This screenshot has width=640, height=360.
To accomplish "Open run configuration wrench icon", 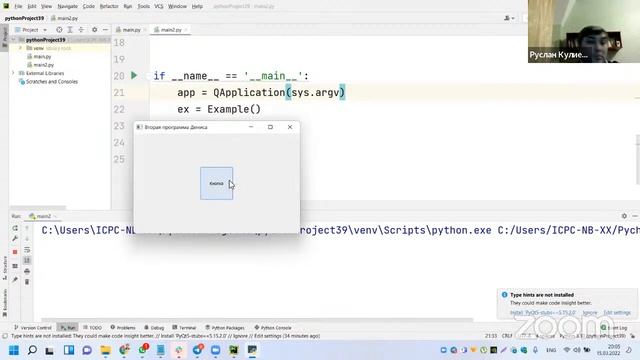I will point(15,239).
